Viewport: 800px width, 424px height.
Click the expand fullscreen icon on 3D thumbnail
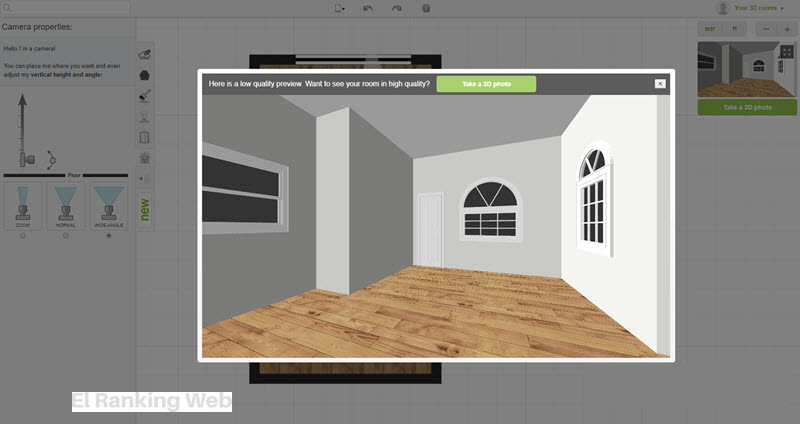pyautogui.click(x=787, y=52)
